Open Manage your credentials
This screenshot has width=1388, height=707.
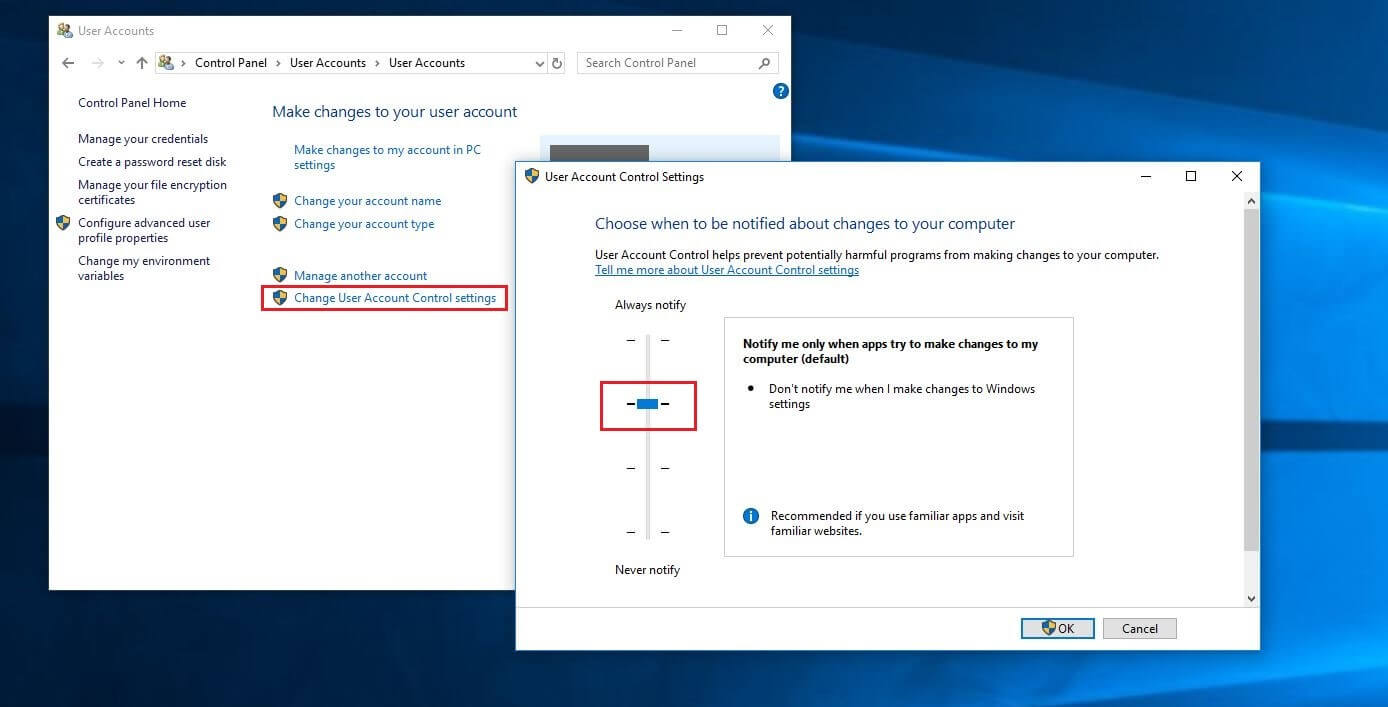point(143,139)
